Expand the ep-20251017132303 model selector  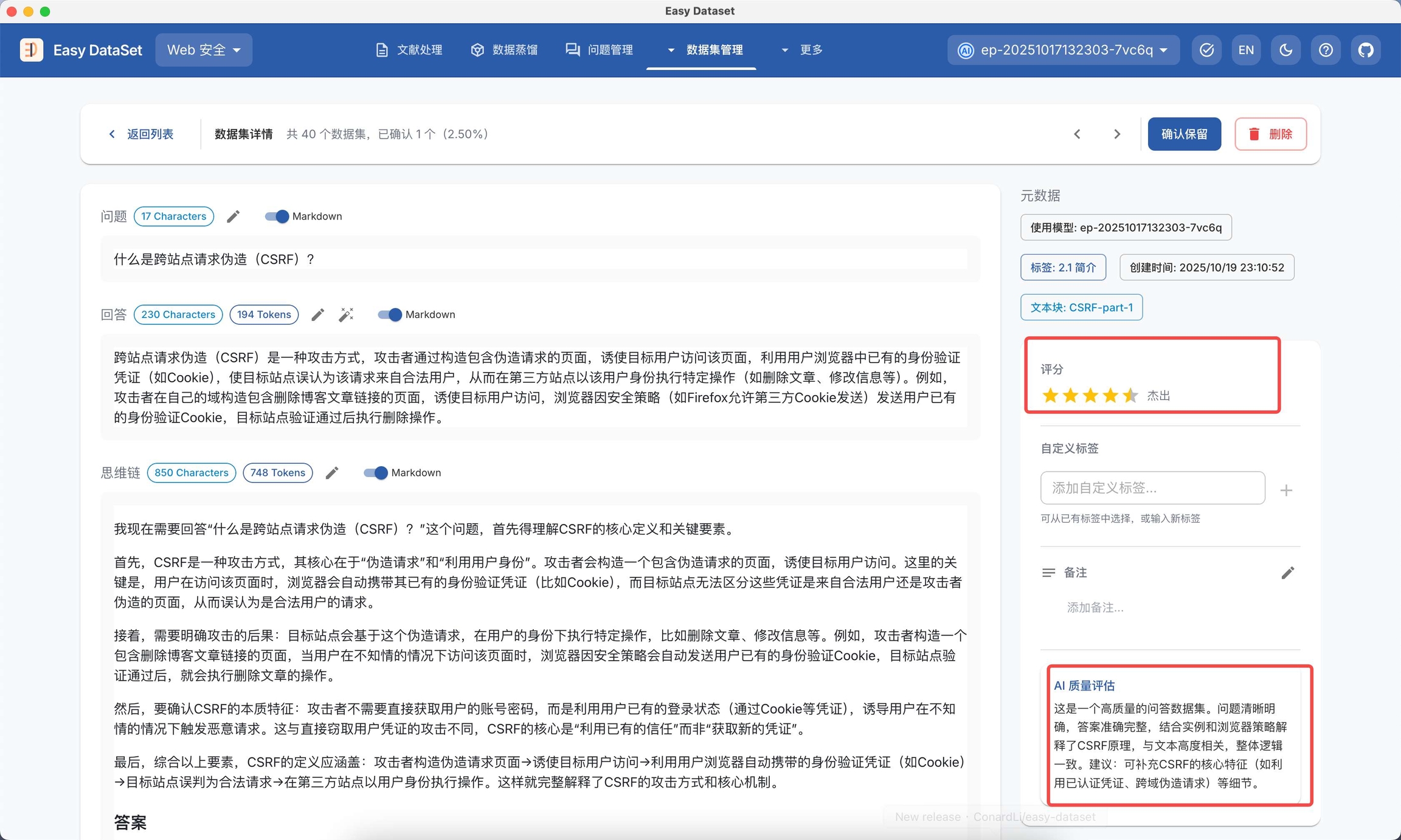point(1063,50)
